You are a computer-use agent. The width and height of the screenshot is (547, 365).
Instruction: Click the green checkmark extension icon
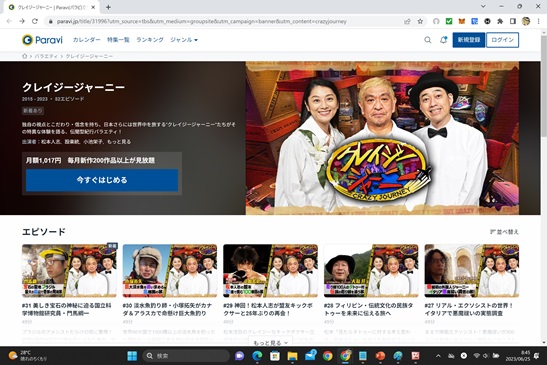(x=449, y=21)
